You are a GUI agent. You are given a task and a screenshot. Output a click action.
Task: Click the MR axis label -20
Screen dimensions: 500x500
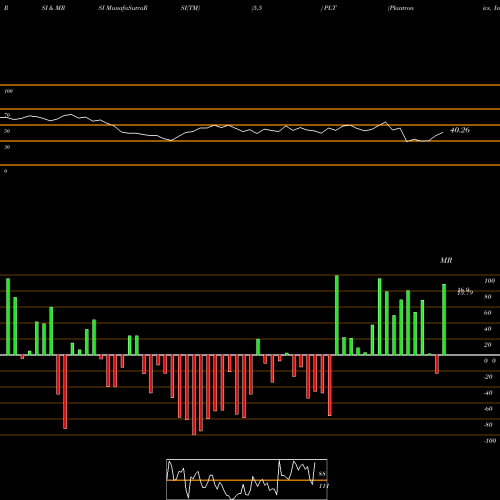coord(488,377)
